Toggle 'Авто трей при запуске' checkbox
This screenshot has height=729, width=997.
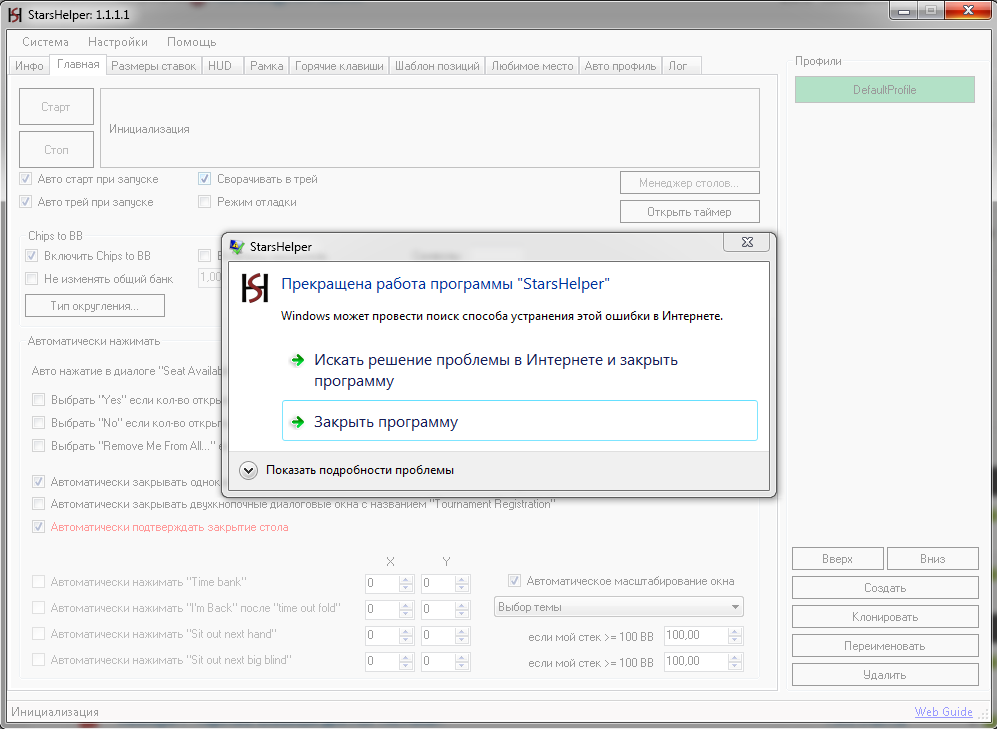point(25,202)
